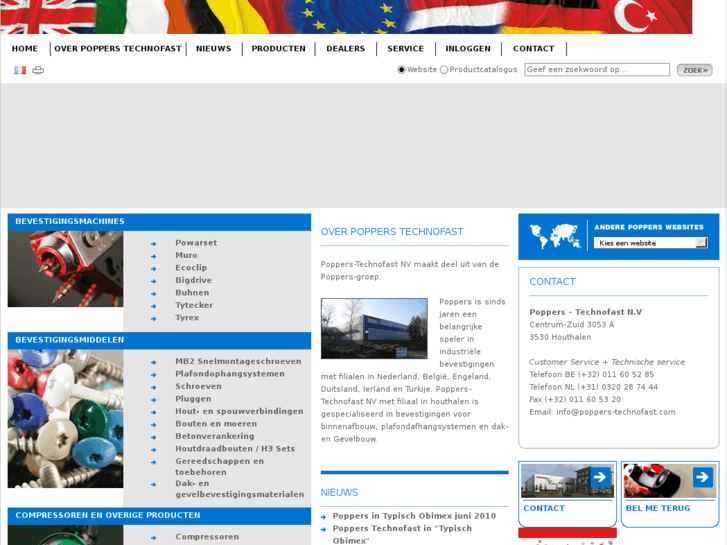This screenshot has width=727, height=545.
Task: Go to the Nieuws menu item
Action: [214, 49]
